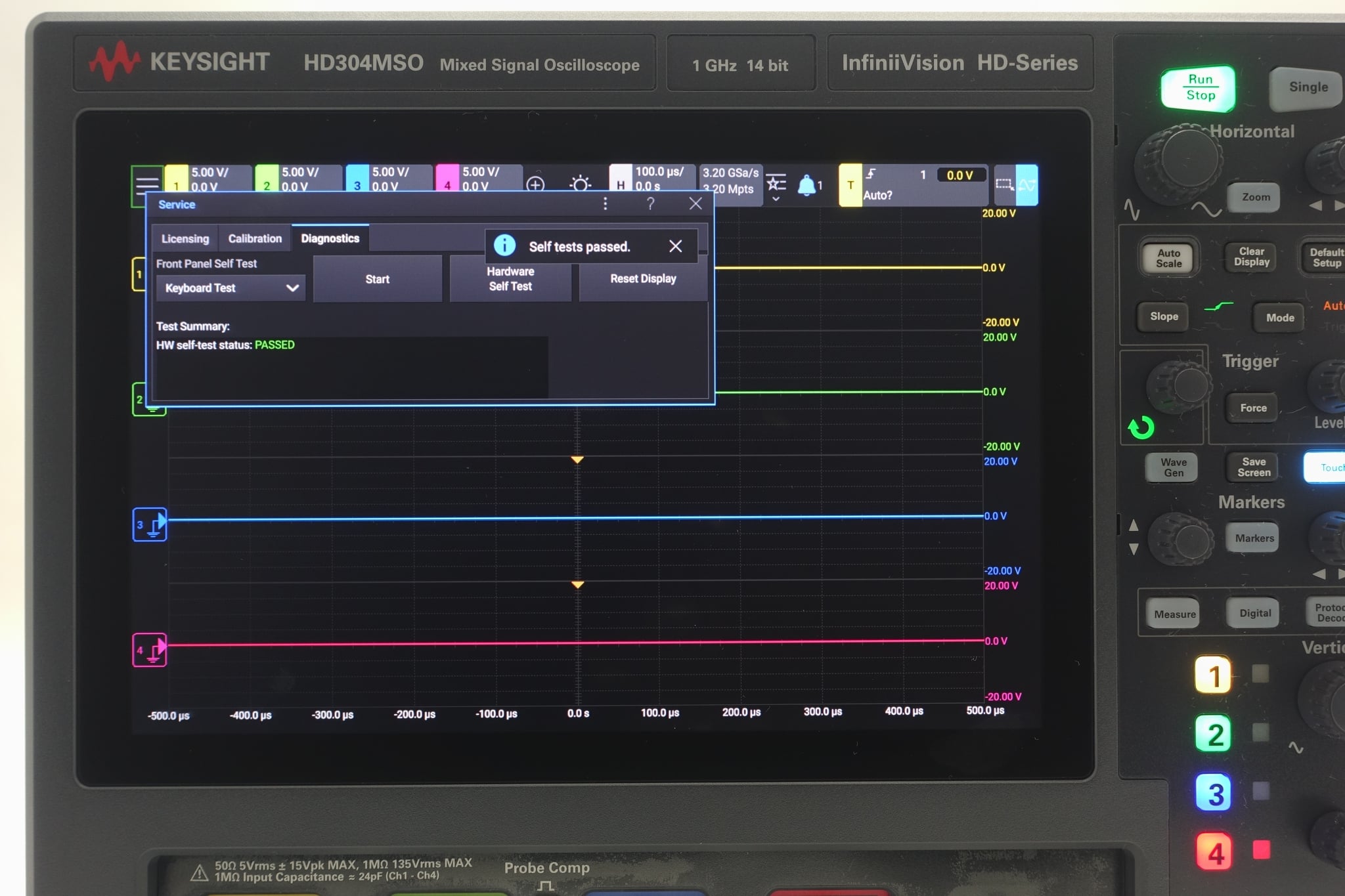Open the channel 1 vertical settings badge
Image resolution: width=1345 pixels, height=896 pixels.
(208, 179)
